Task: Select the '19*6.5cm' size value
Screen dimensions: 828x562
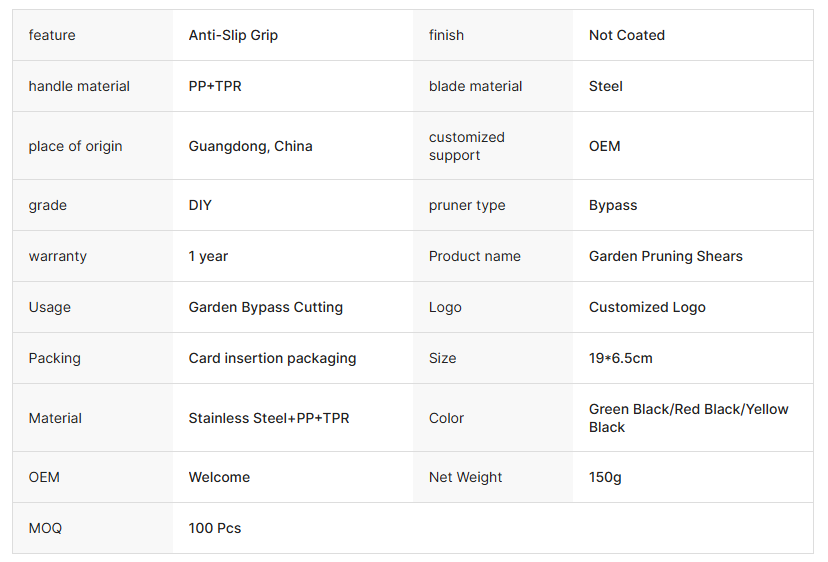Action: (620, 358)
